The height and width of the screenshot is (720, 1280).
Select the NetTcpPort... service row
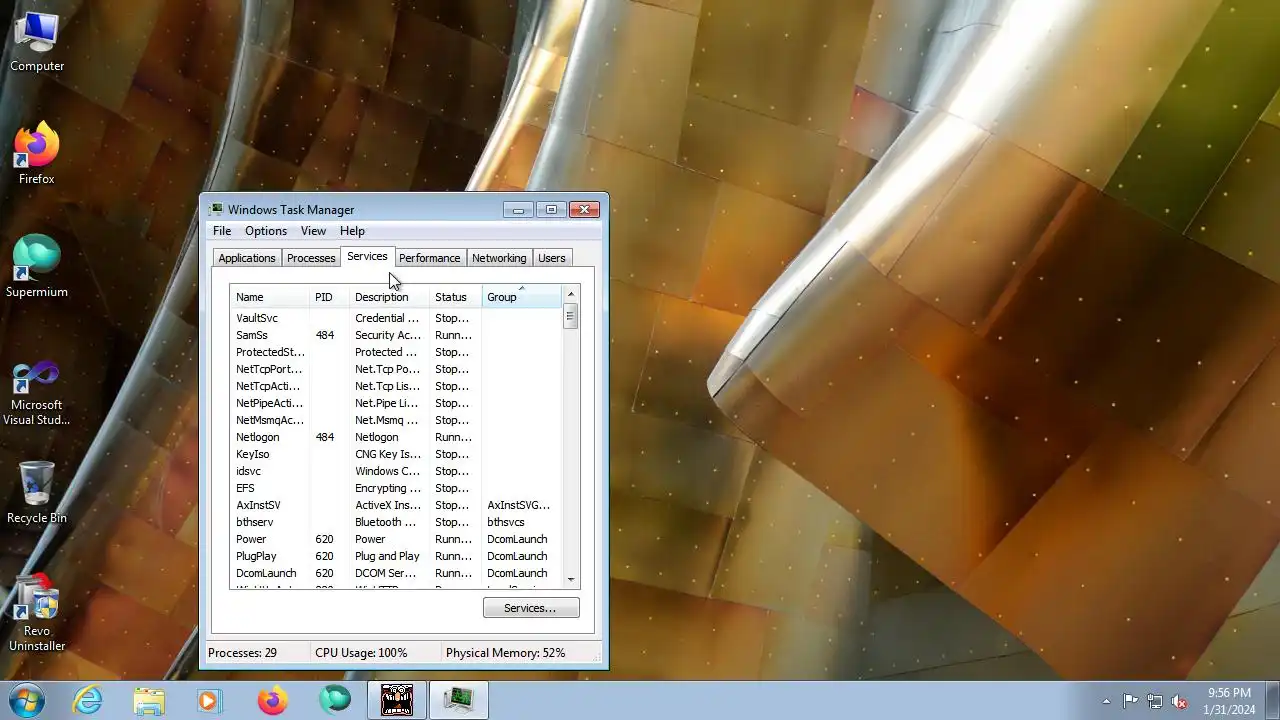tap(396, 369)
